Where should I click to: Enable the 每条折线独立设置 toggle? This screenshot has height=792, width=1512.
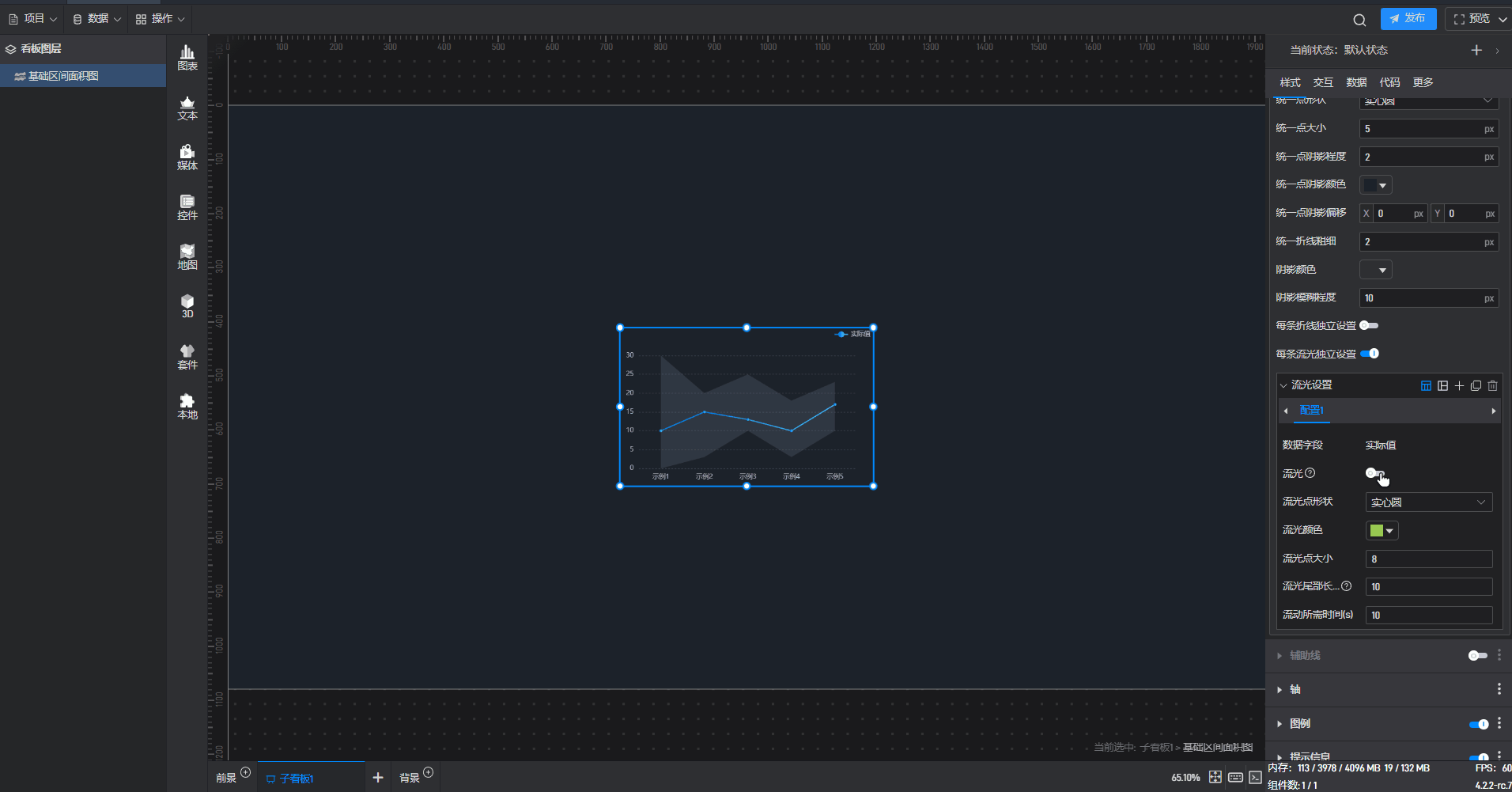(1369, 326)
